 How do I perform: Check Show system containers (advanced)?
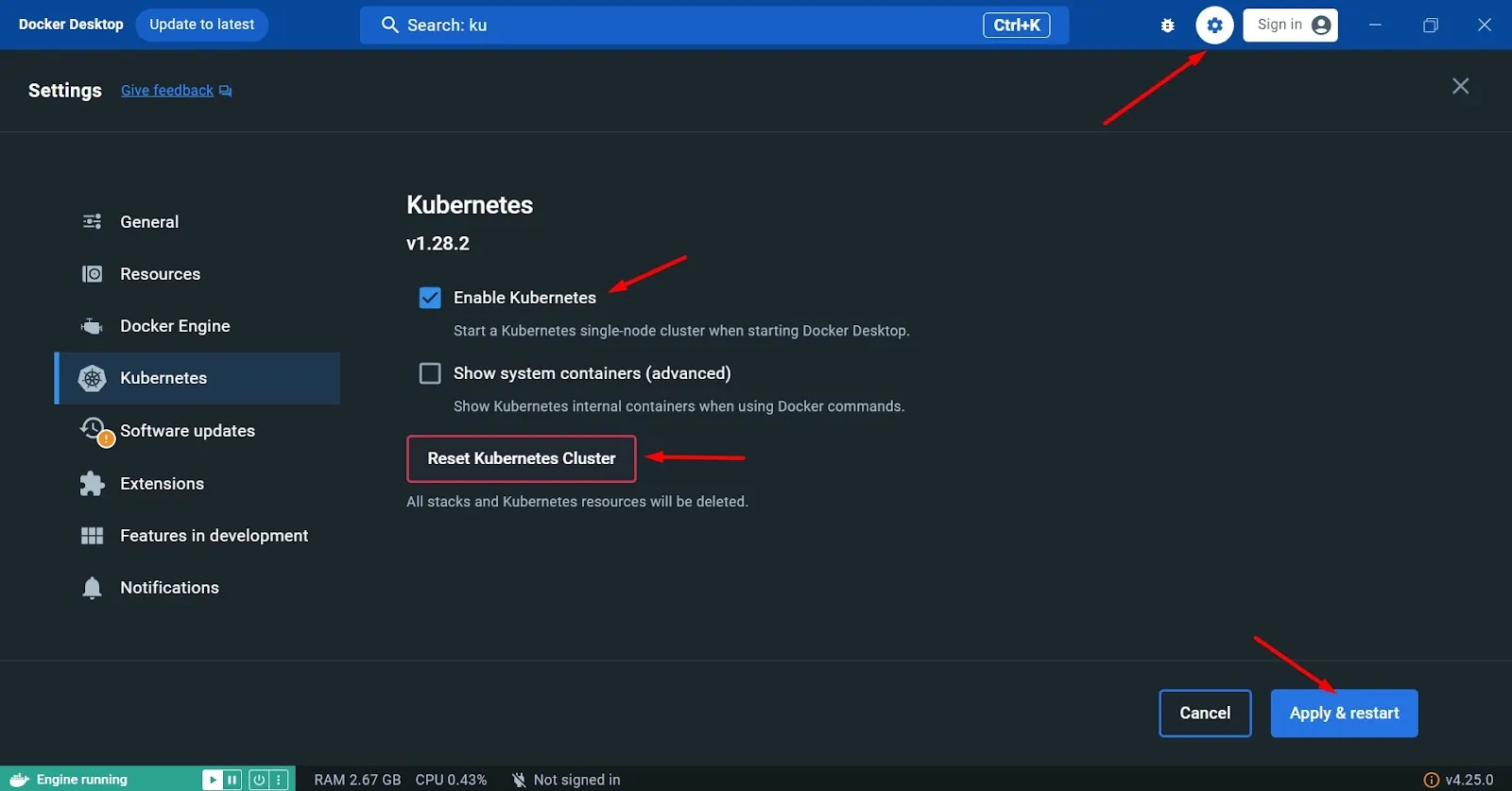click(x=430, y=373)
